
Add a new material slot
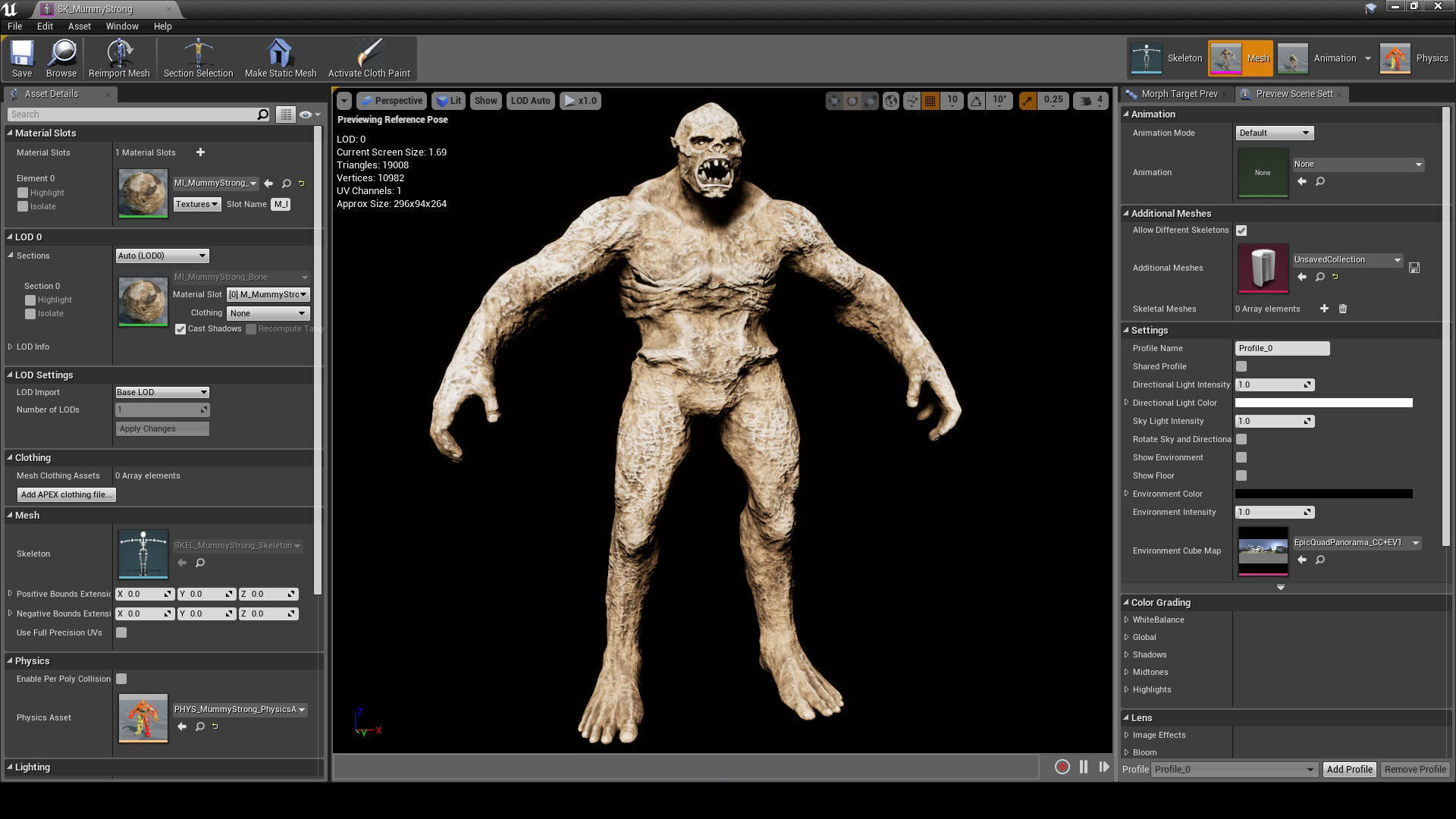(x=200, y=152)
